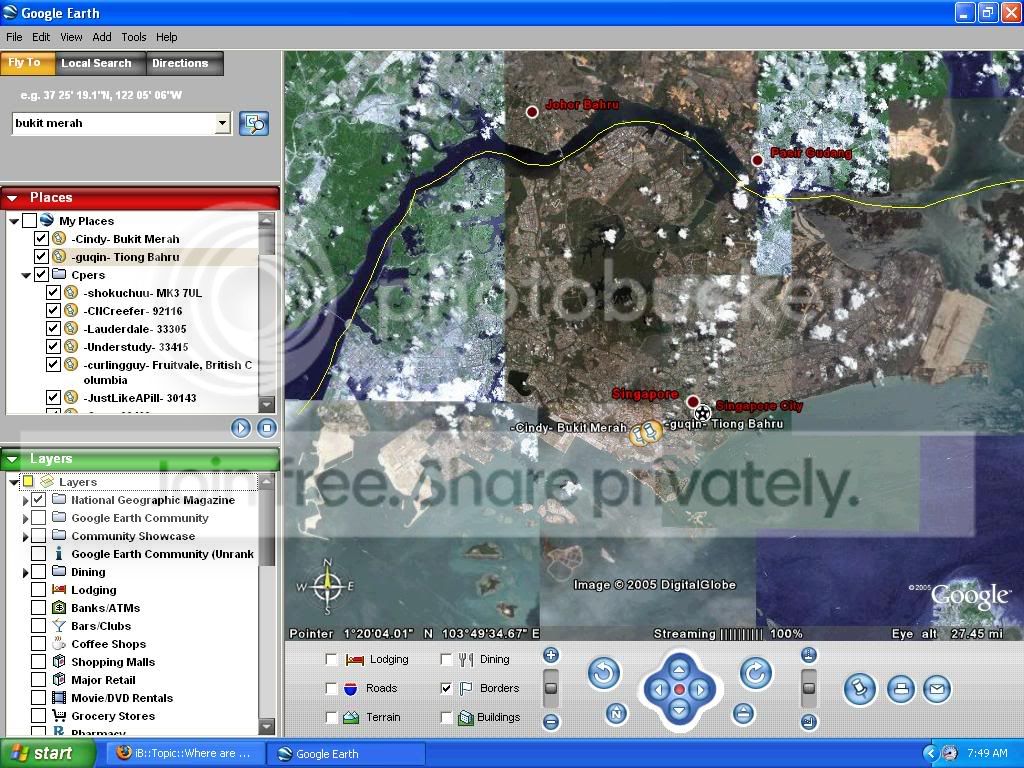Check the Coffee Shops layer
This screenshot has width=1024, height=768.
tap(39, 644)
